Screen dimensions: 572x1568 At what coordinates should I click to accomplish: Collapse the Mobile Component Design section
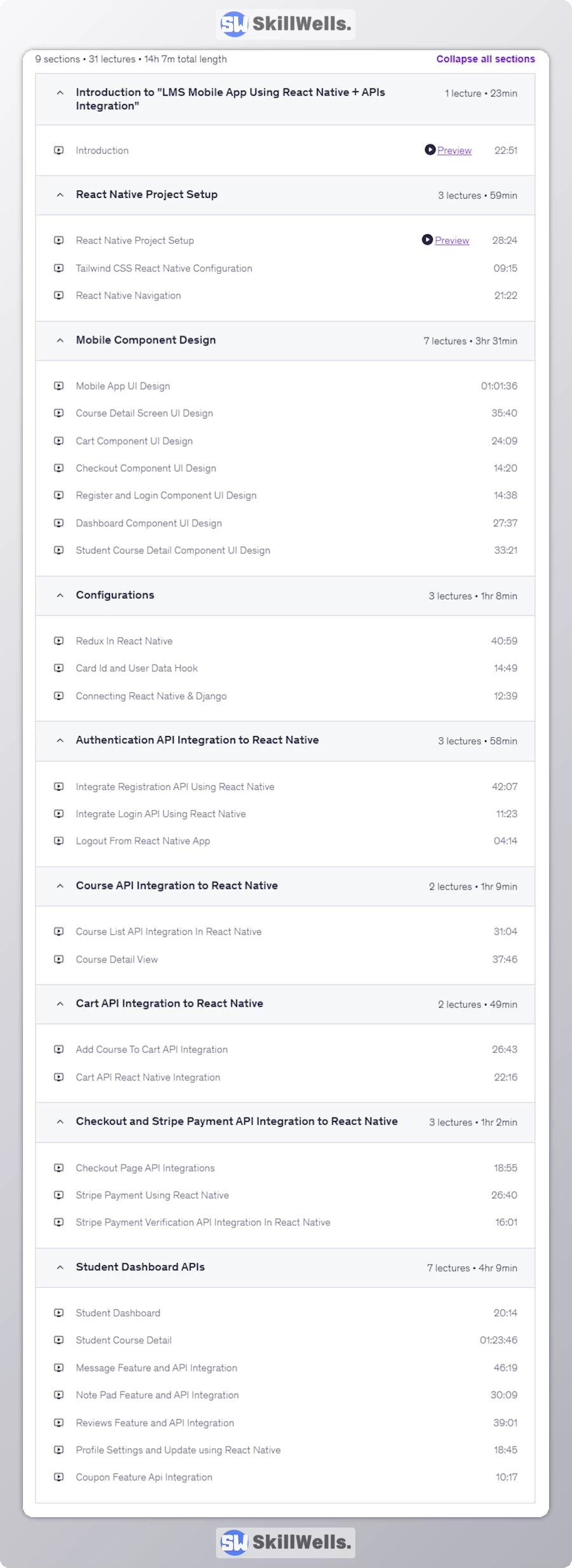click(x=59, y=340)
